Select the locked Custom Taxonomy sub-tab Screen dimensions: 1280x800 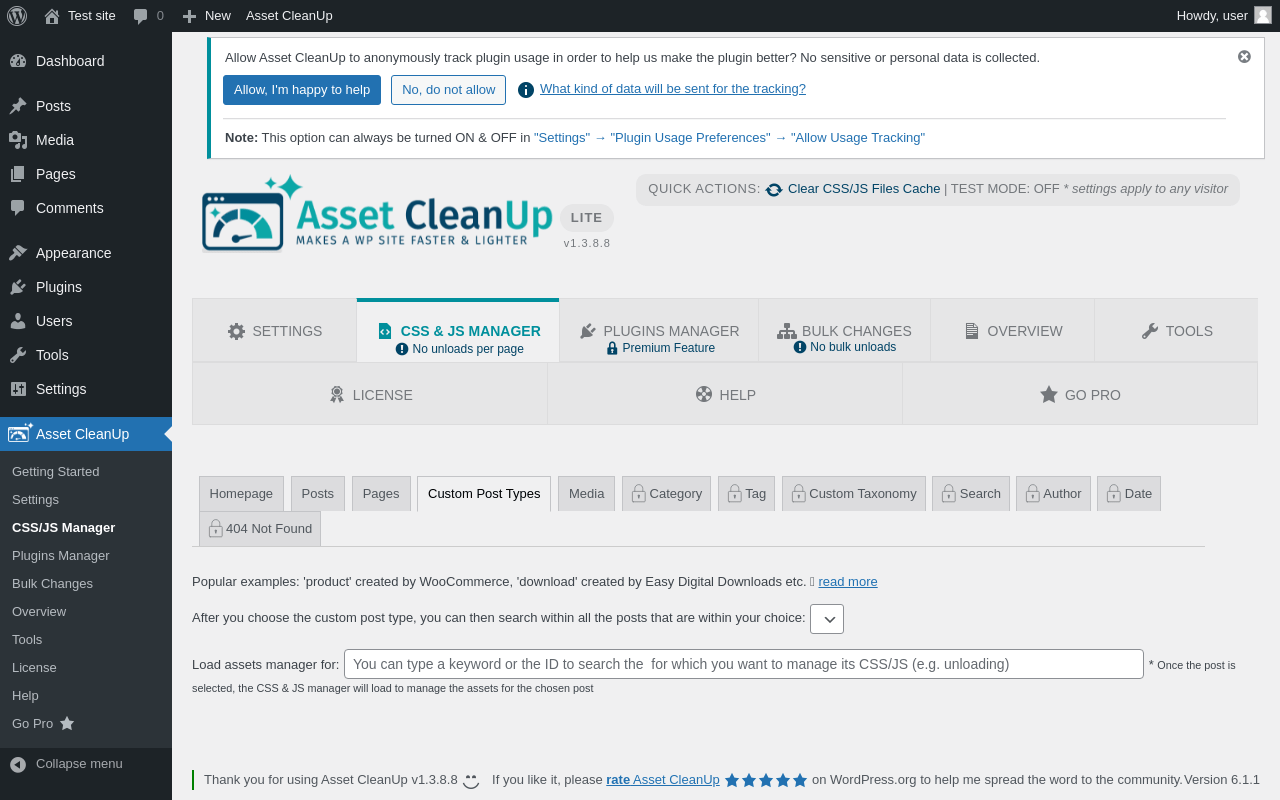tap(854, 494)
